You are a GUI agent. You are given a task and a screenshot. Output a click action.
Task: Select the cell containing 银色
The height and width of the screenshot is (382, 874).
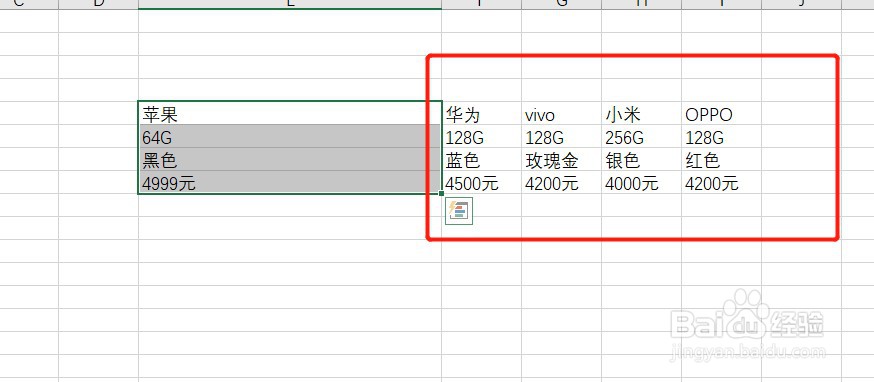point(642,159)
